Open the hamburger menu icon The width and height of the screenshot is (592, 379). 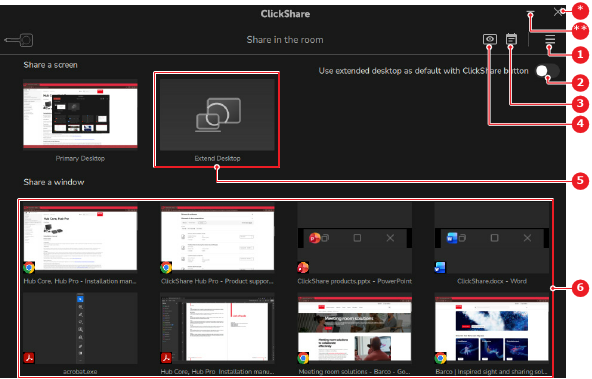[x=550, y=39]
